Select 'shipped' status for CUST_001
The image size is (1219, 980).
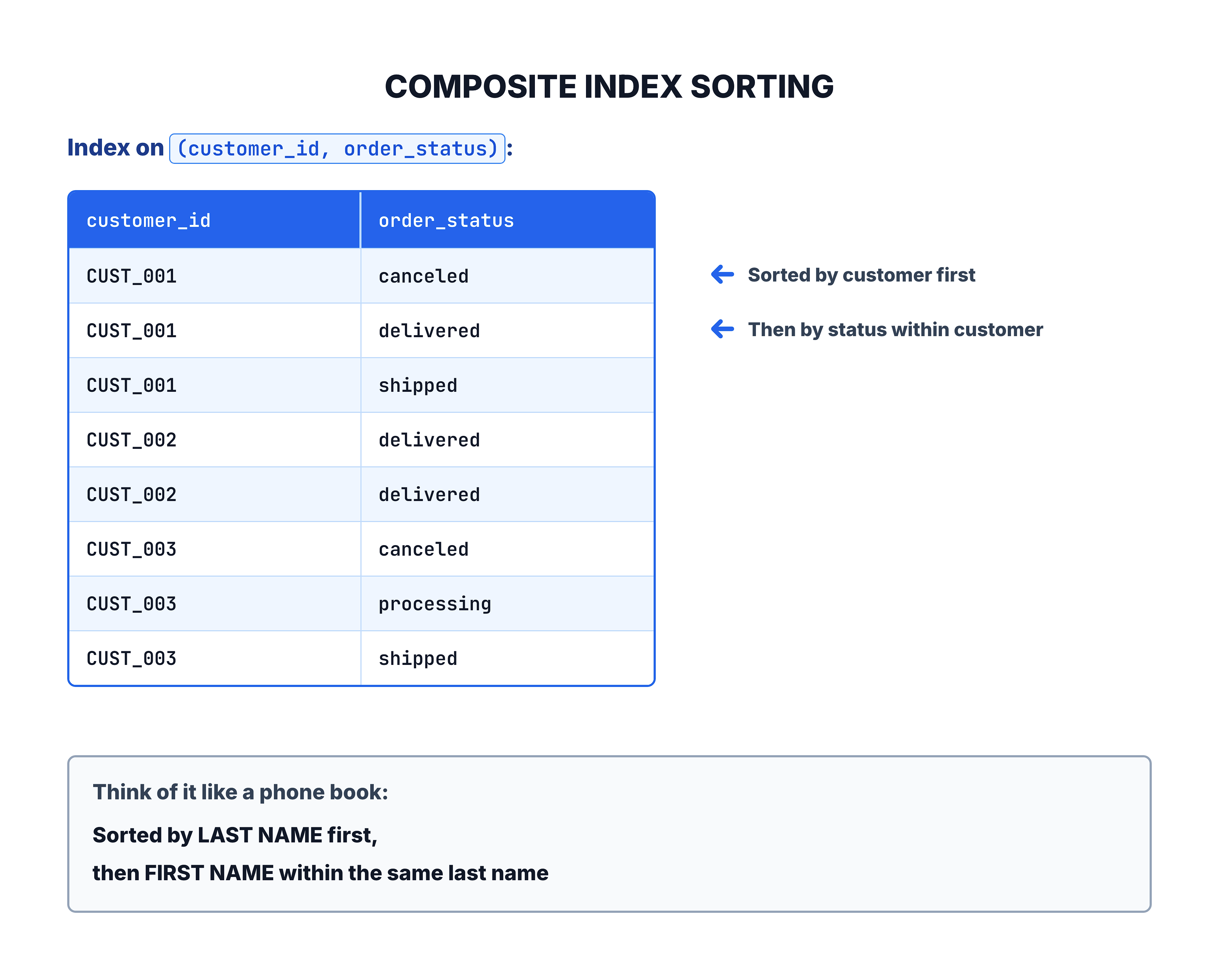coord(418,385)
